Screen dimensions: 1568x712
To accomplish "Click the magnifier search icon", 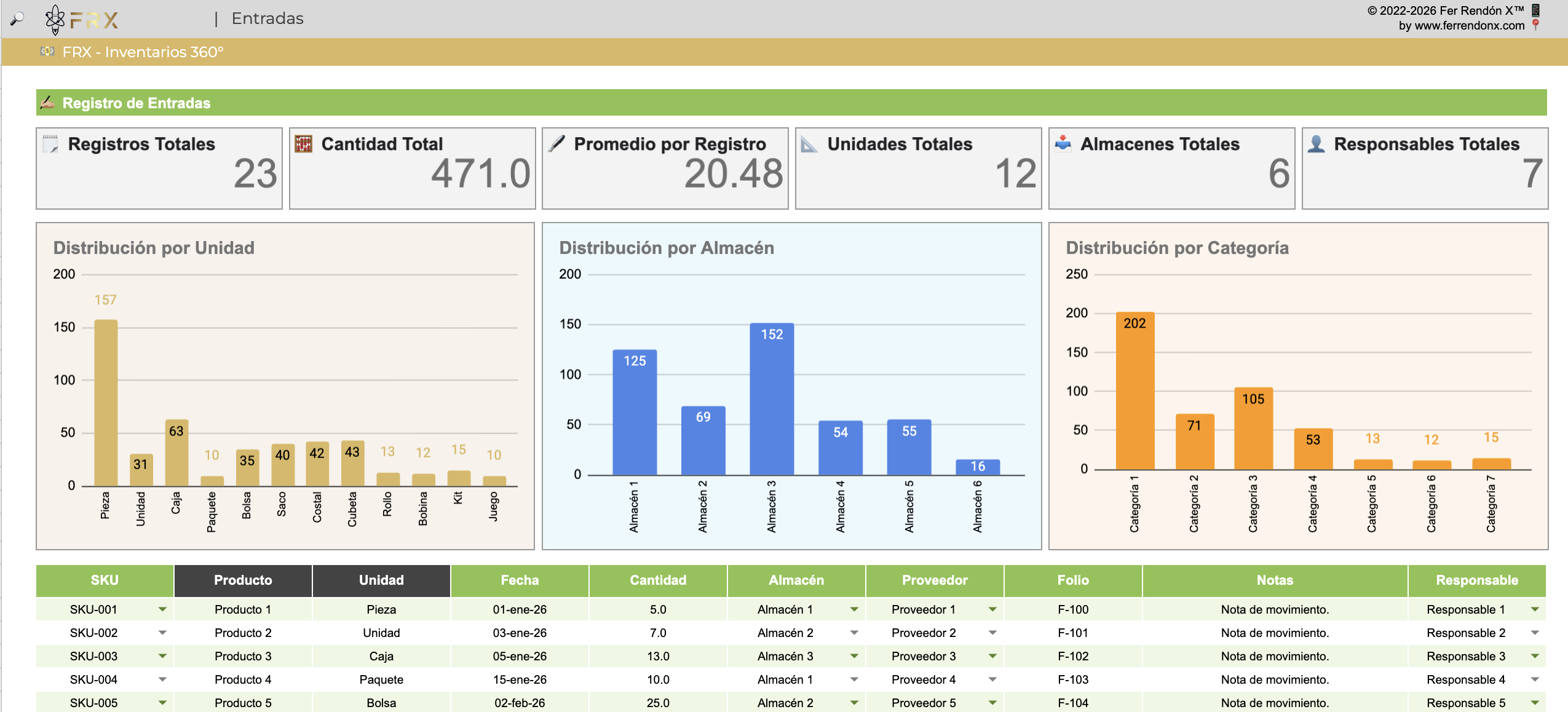I will point(17,18).
